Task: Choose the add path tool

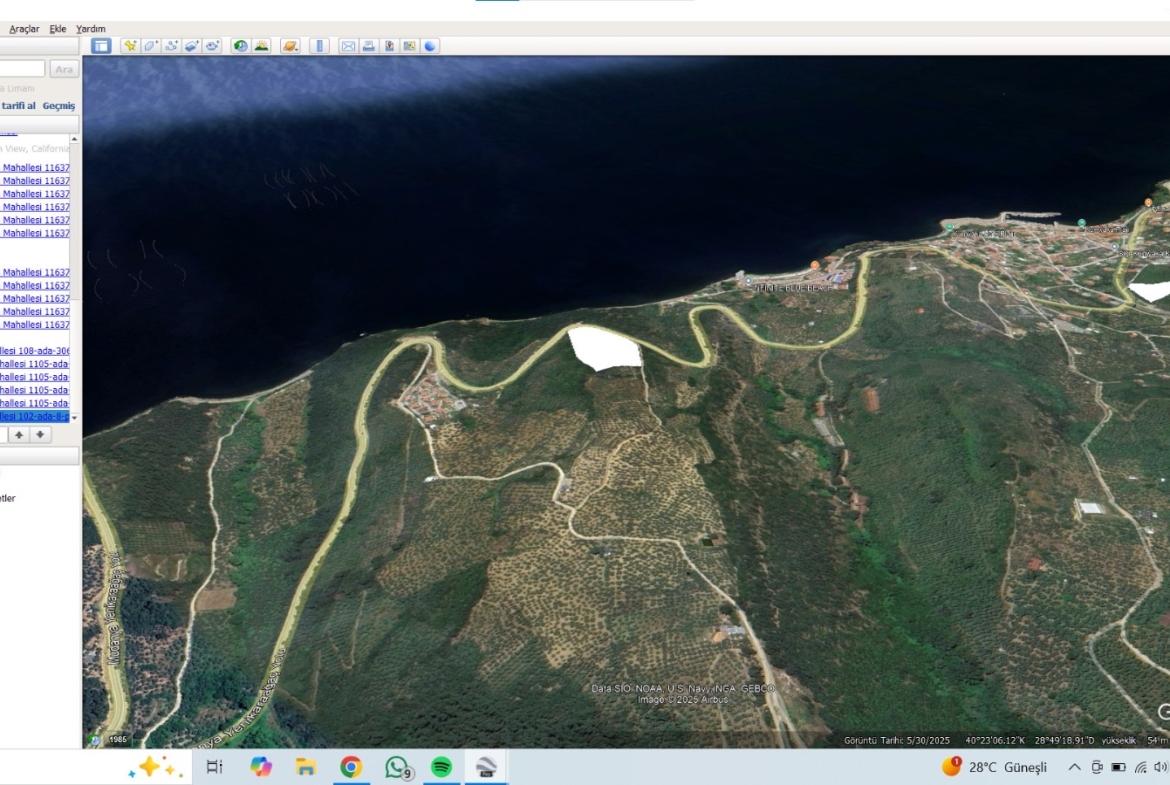Action: click(171, 46)
